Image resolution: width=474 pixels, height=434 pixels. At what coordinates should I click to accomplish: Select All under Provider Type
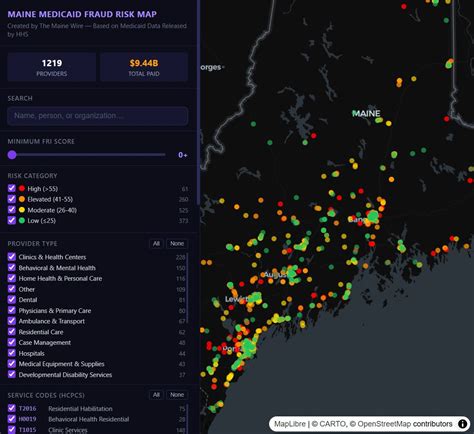tap(156, 244)
